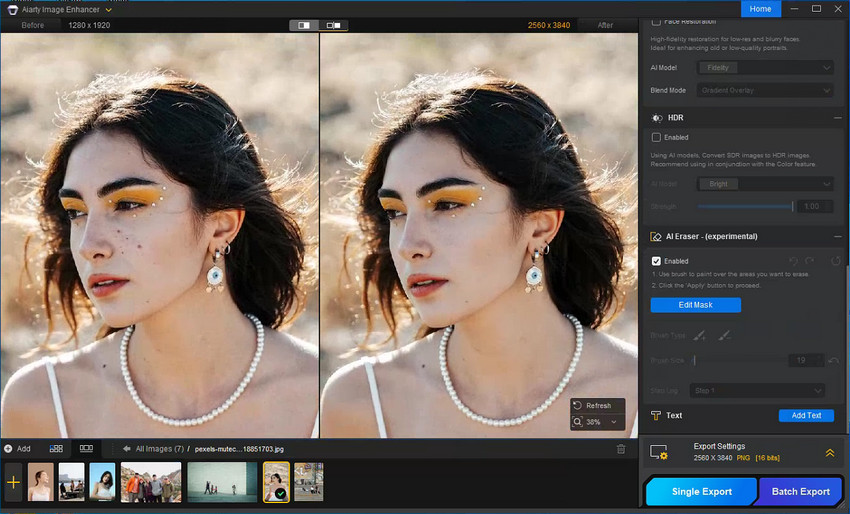850x514 pixels.
Task: Click the Batch Export button
Action: point(801,492)
